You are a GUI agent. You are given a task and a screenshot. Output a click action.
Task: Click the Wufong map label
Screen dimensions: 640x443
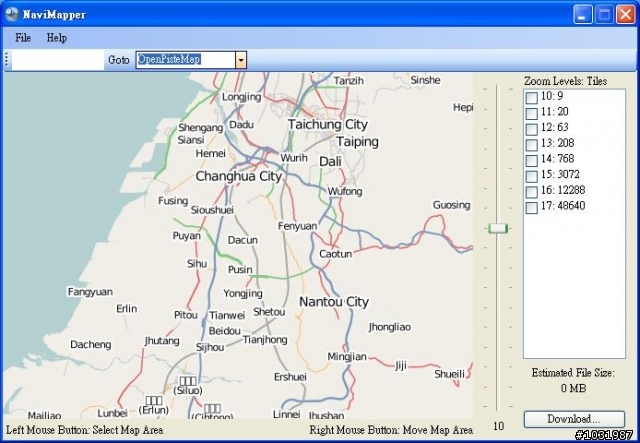[345, 191]
